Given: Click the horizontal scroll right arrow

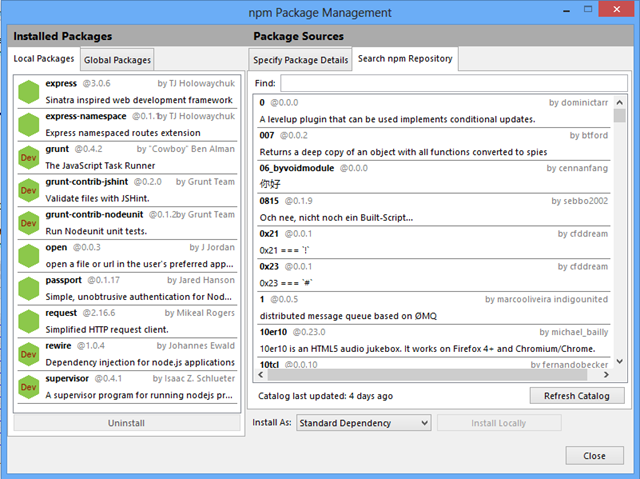Looking at the screenshot, I should (606, 375).
